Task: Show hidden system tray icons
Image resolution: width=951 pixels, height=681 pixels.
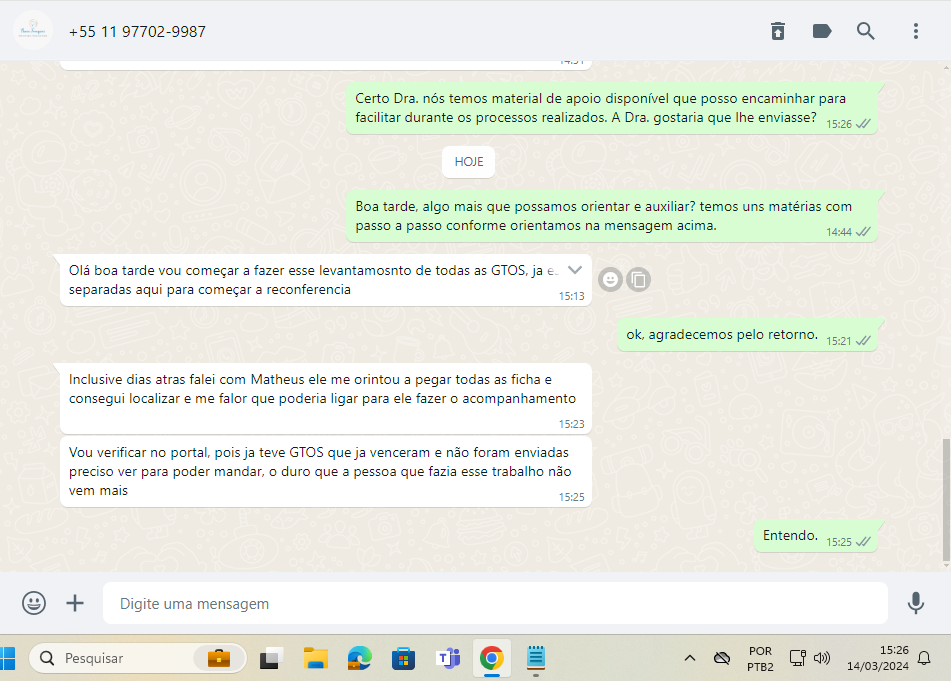Action: (x=690, y=659)
